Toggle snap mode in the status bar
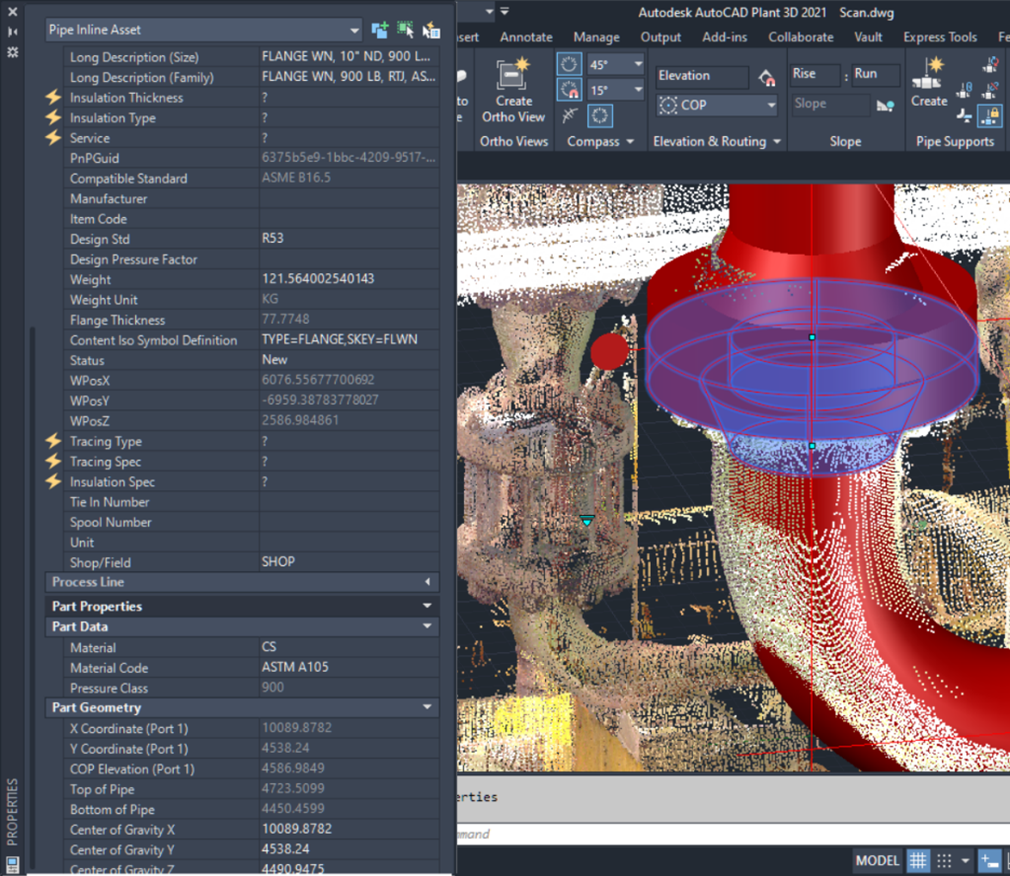This screenshot has height=876, width=1010. tap(944, 860)
